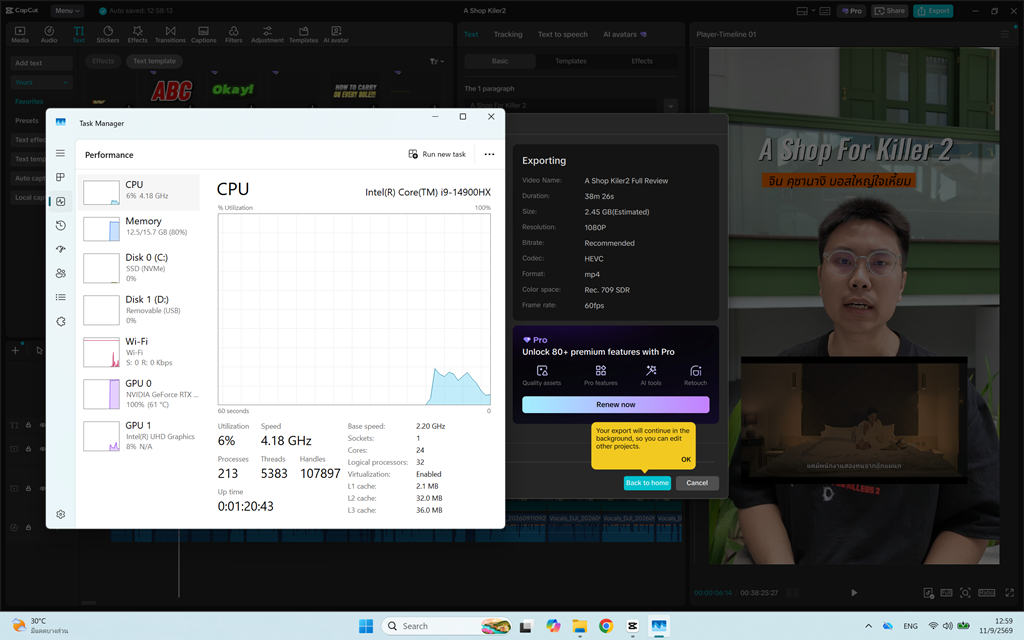Open Filters panel in CapCut toolbar

coord(233,35)
